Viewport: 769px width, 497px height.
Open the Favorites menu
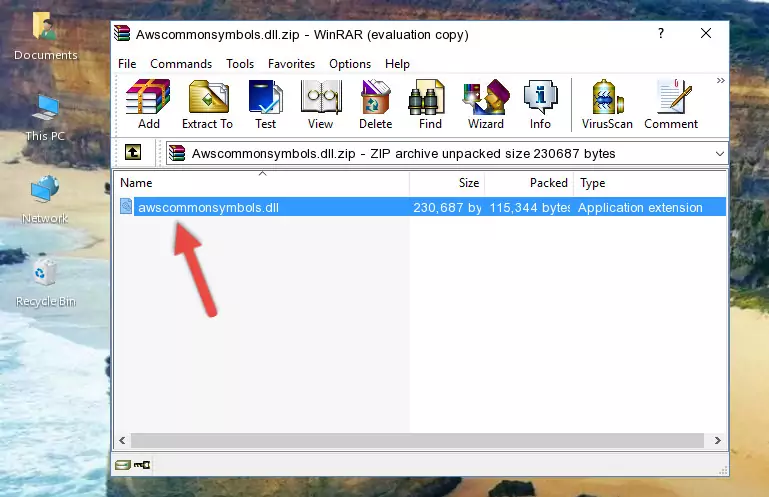click(x=291, y=64)
